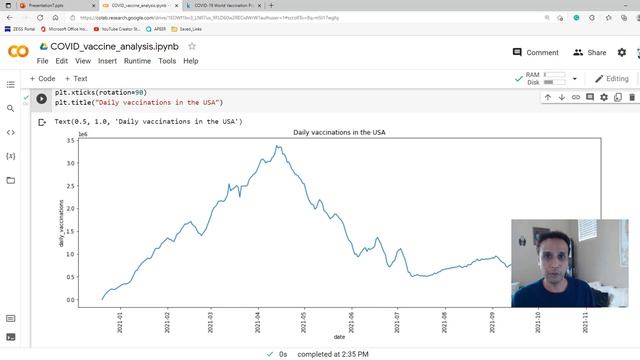
Task: Click the completed at 2:35 PM status
Action: pyautogui.click(x=333, y=354)
